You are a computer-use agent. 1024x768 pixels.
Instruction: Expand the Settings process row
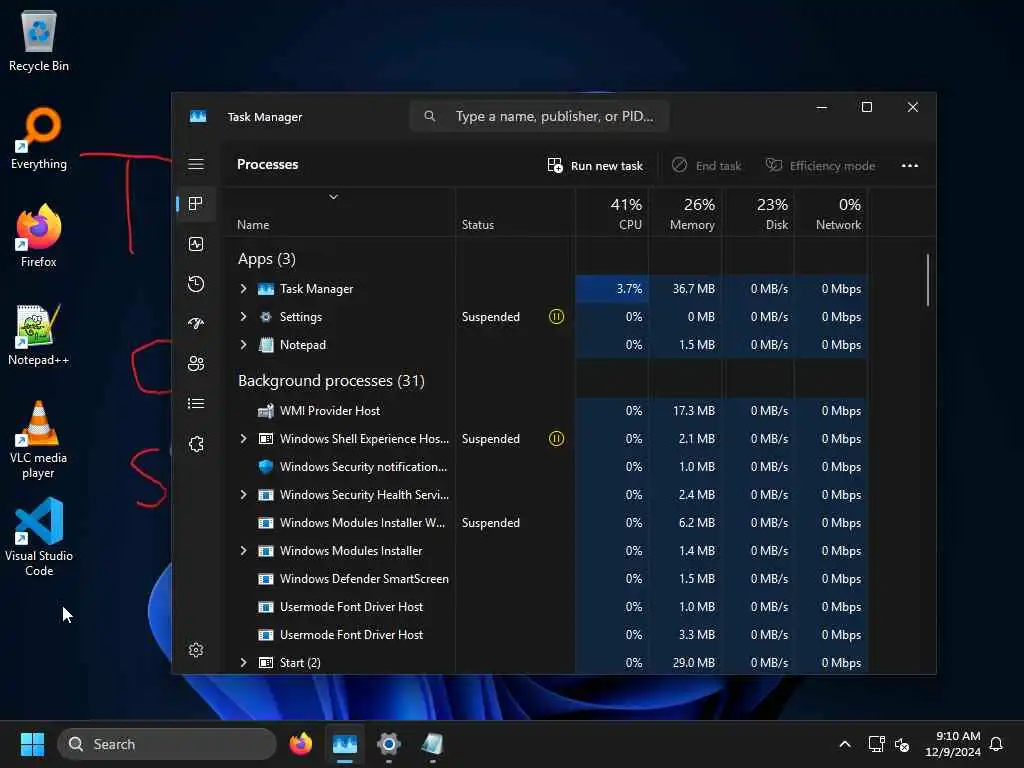click(244, 317)
